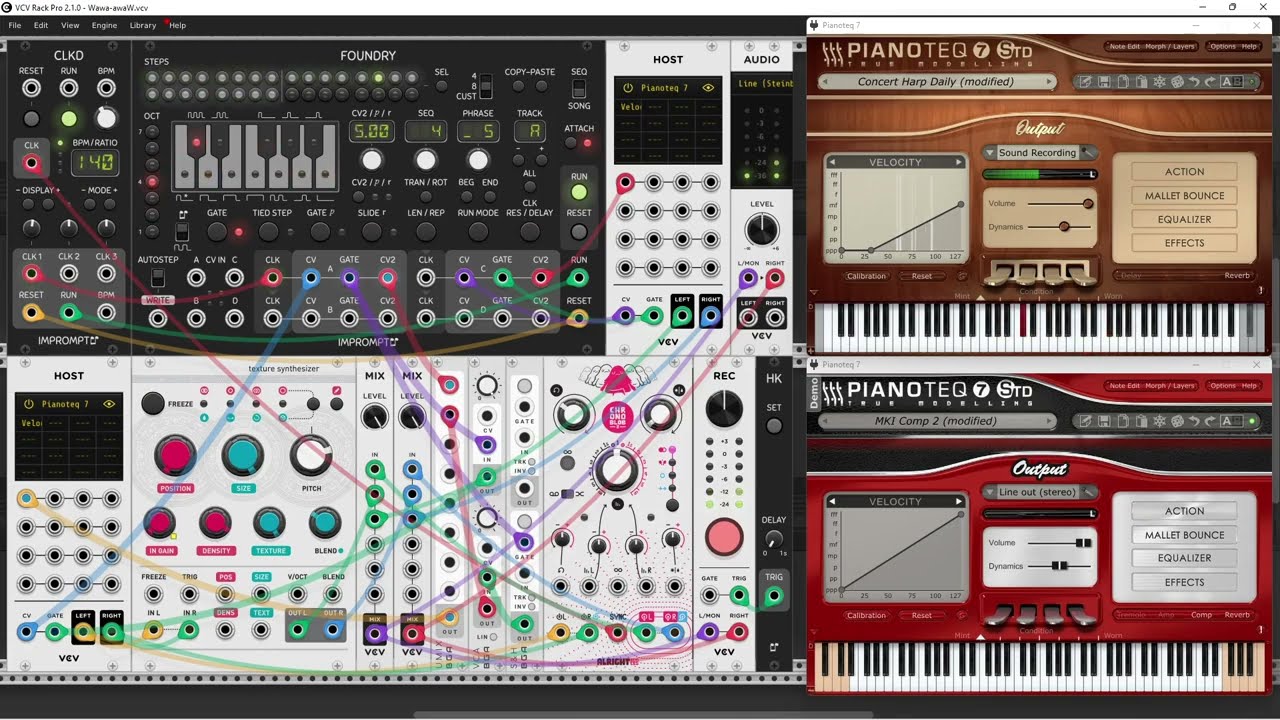Toggle the power icon on upper Host Pianoteq 7
This screenshot has height=720, width=1280.
(x=628, y=88)
